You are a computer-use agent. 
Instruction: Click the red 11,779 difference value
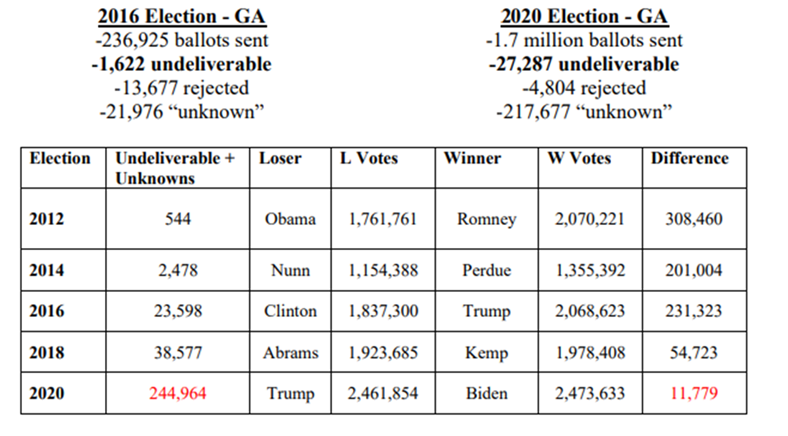689,394
